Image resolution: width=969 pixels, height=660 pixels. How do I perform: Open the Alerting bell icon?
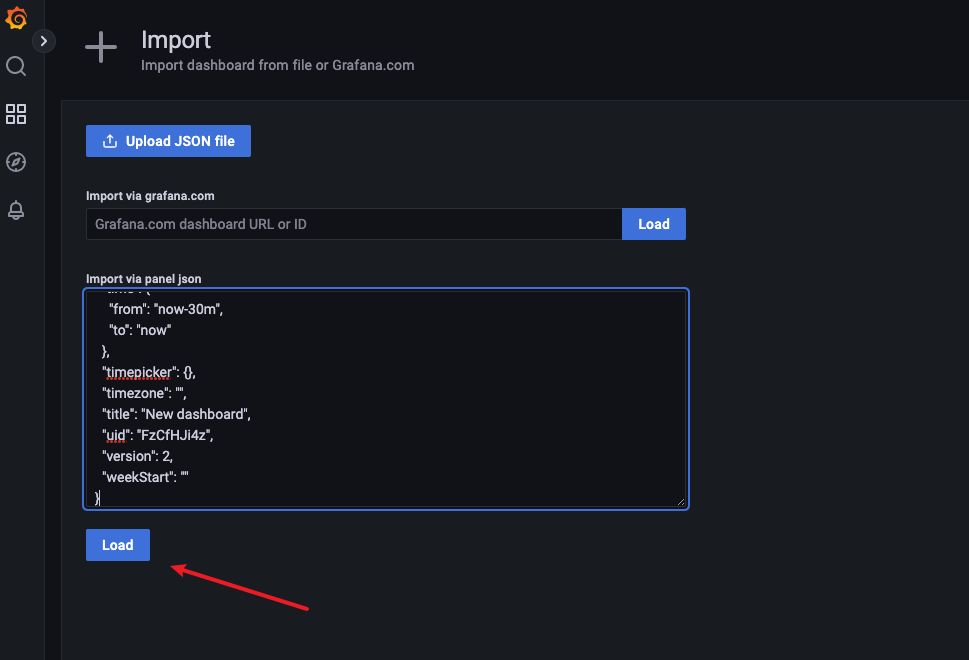pyautogui.click(x=16, y=210)
